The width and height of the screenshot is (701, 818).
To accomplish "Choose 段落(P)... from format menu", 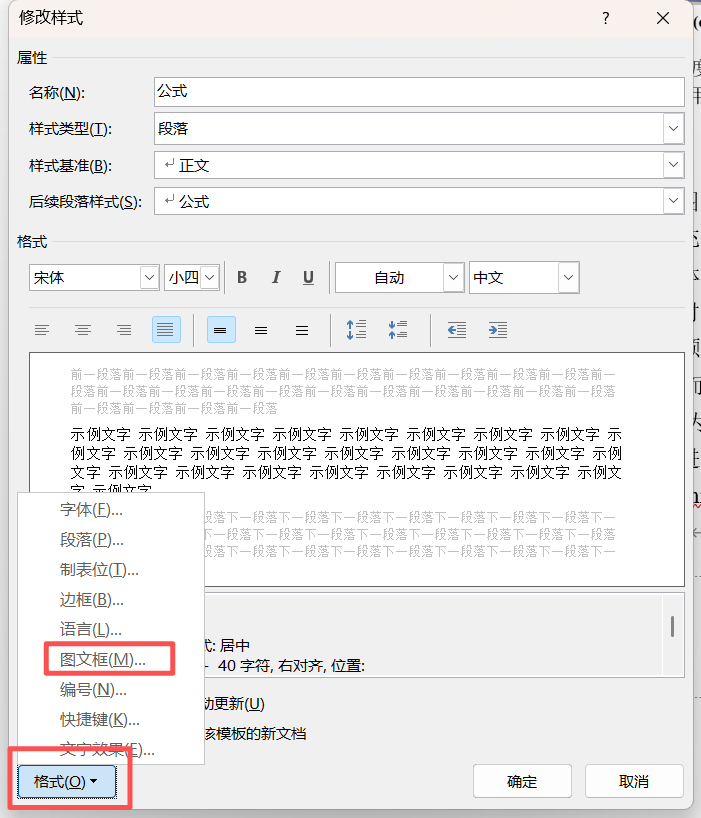I will pos(111,540).
